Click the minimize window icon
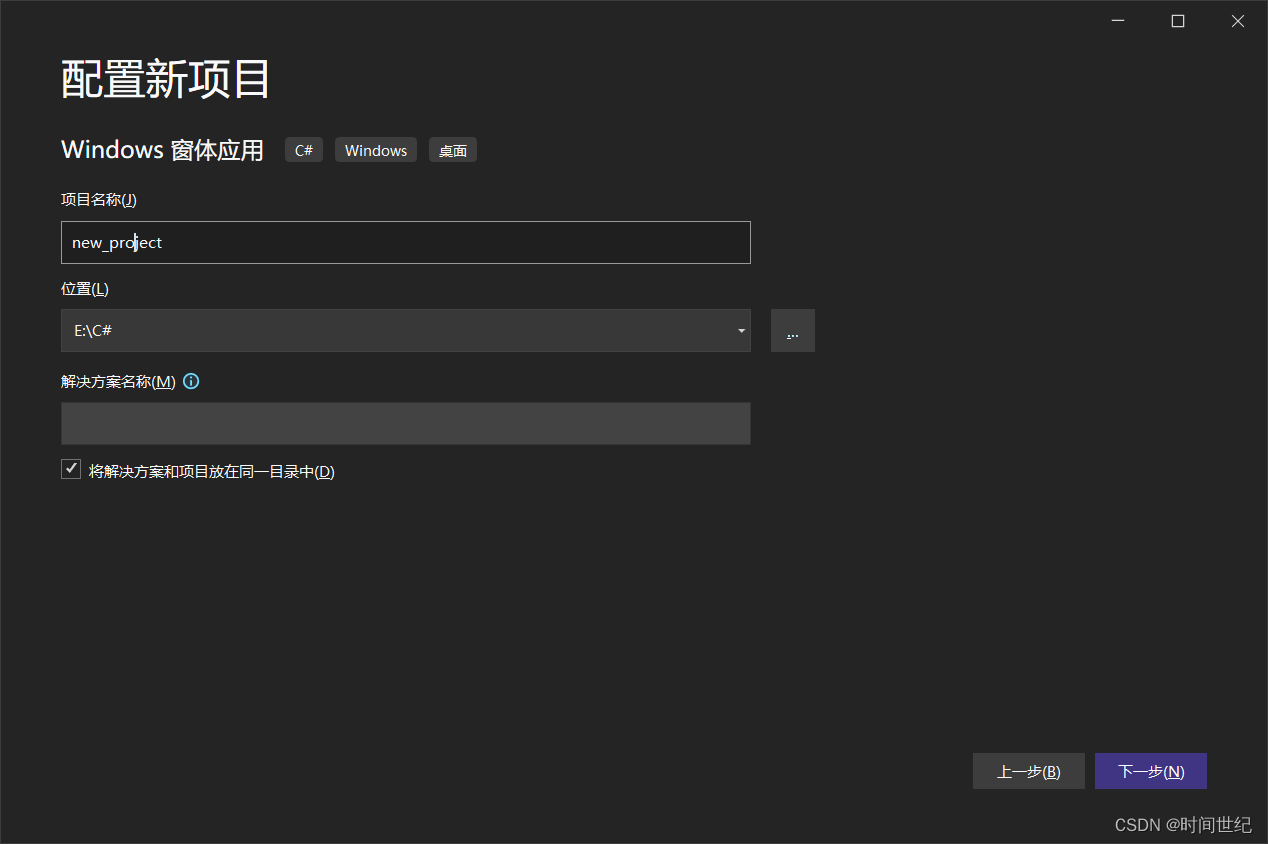Viewport: 1268px width, 844px height. [1117, 20]
